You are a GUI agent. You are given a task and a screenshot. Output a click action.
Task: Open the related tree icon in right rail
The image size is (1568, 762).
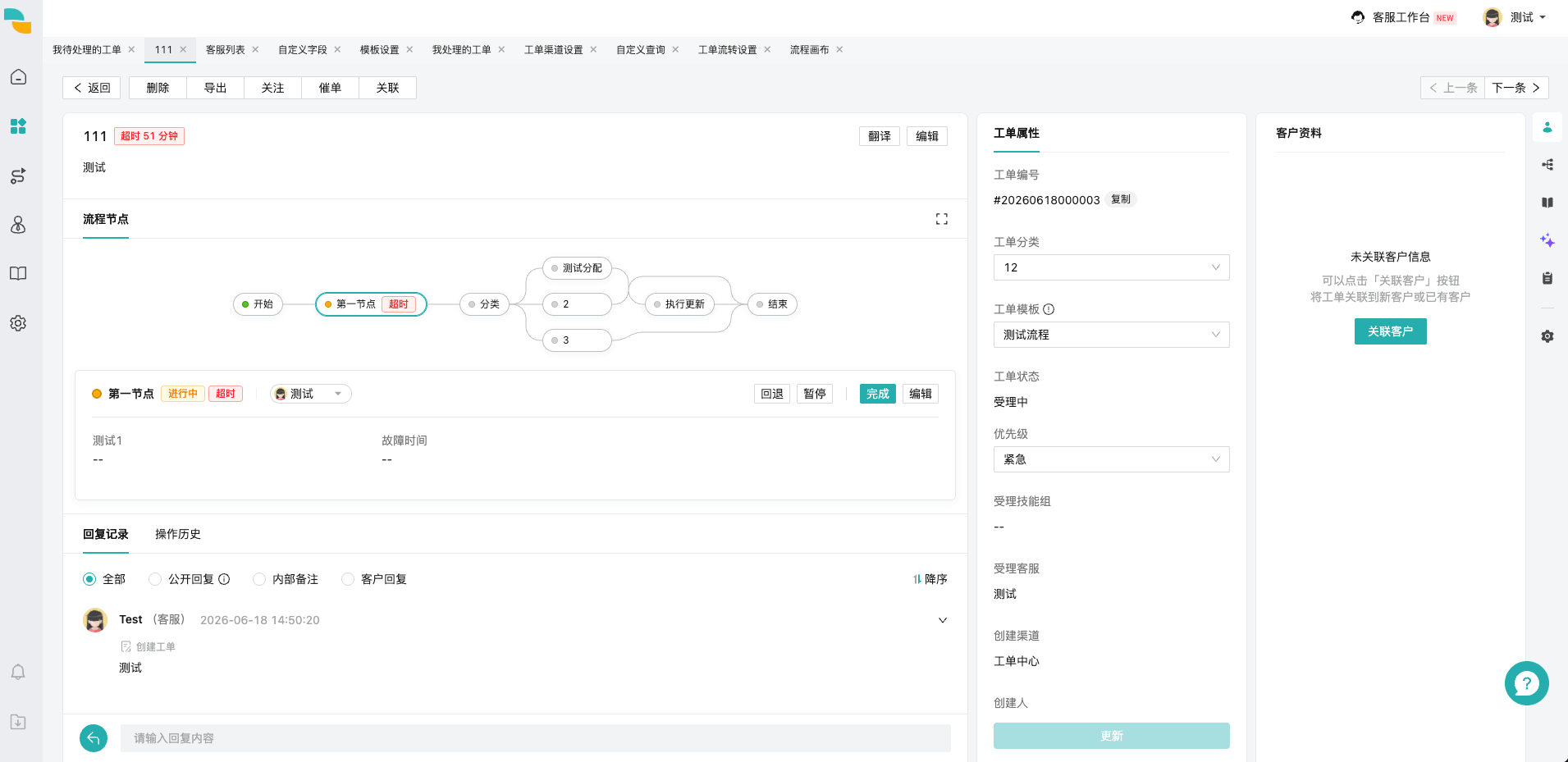point(1547,165)
